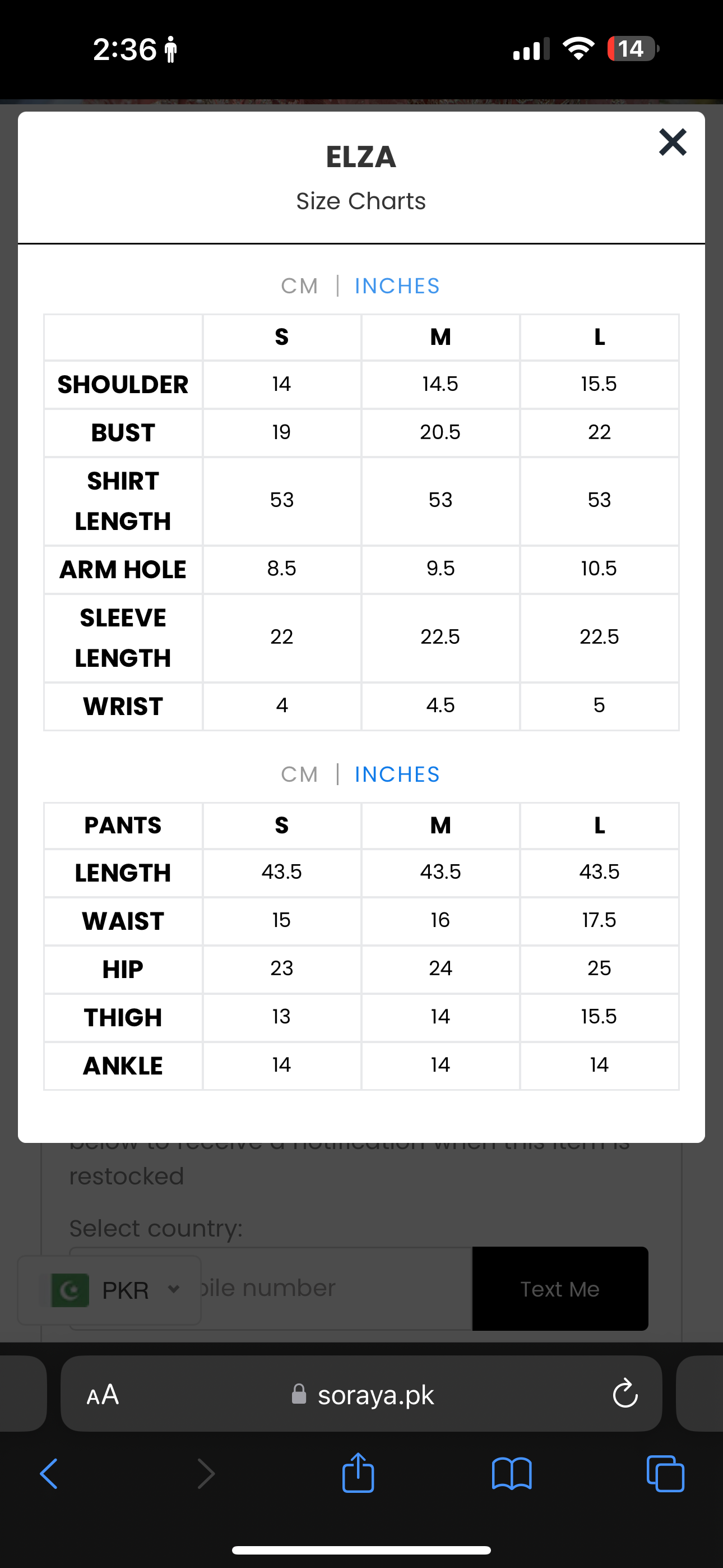Tap the Safari forward arrow
The image size is (723, 1568).
click(206, 1474)
